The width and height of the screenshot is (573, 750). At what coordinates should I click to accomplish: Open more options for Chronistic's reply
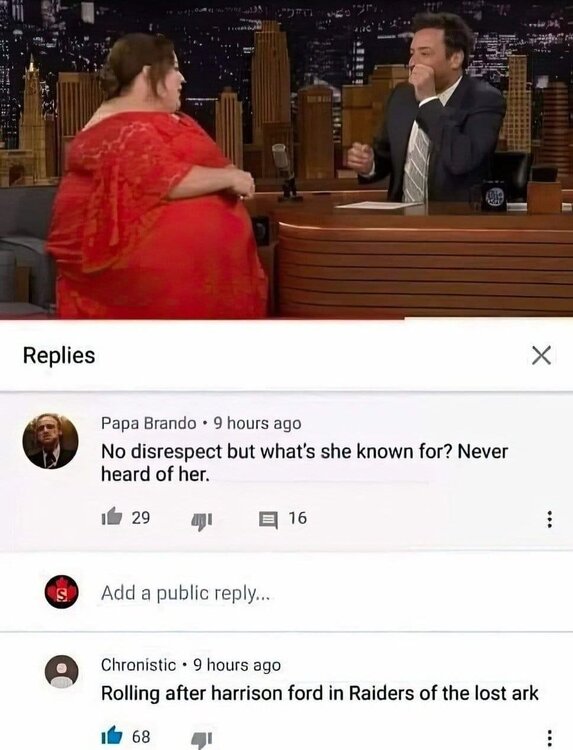549,738
